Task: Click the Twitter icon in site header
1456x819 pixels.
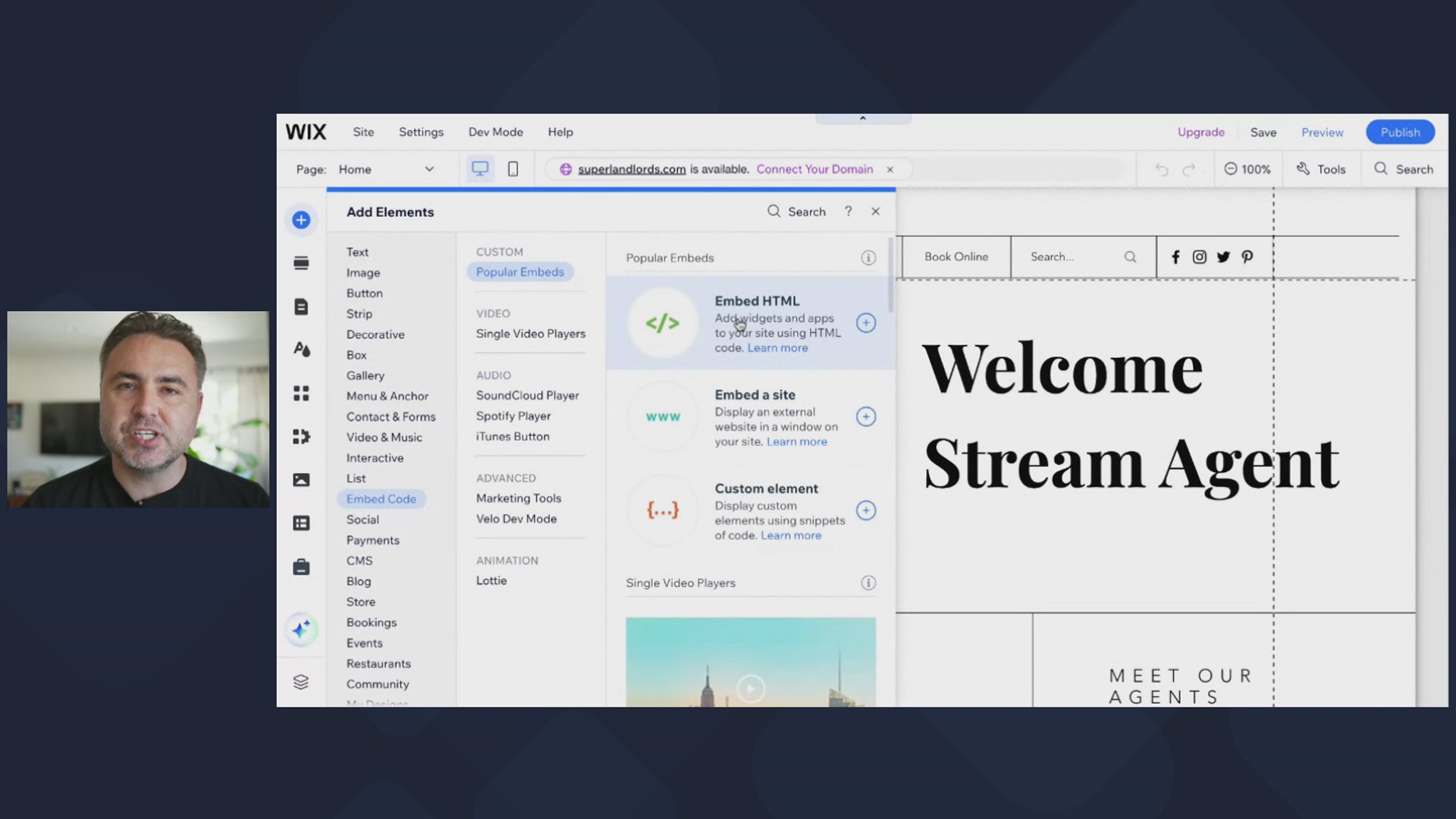Action: (x=1223, y=257)
